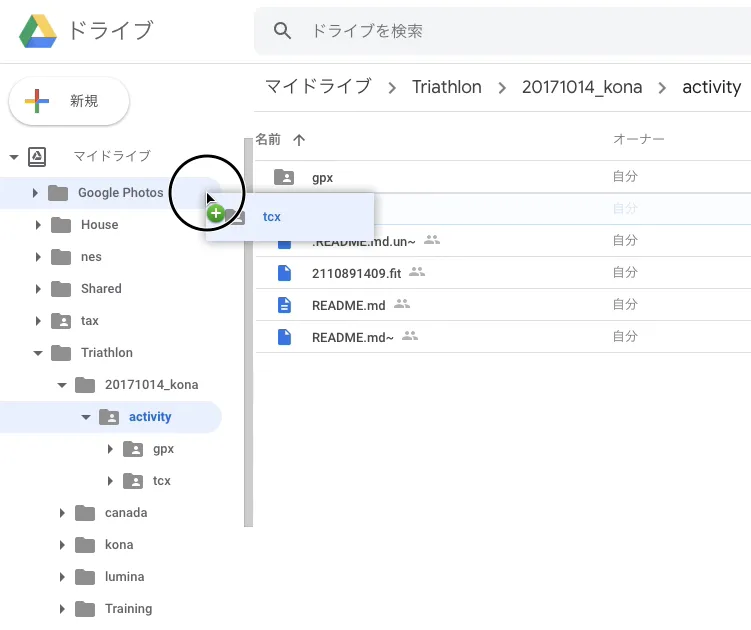Click the README.md document icon
This screenshot has height=630, width=751.
pyautogui.click(x=285, y=305)
